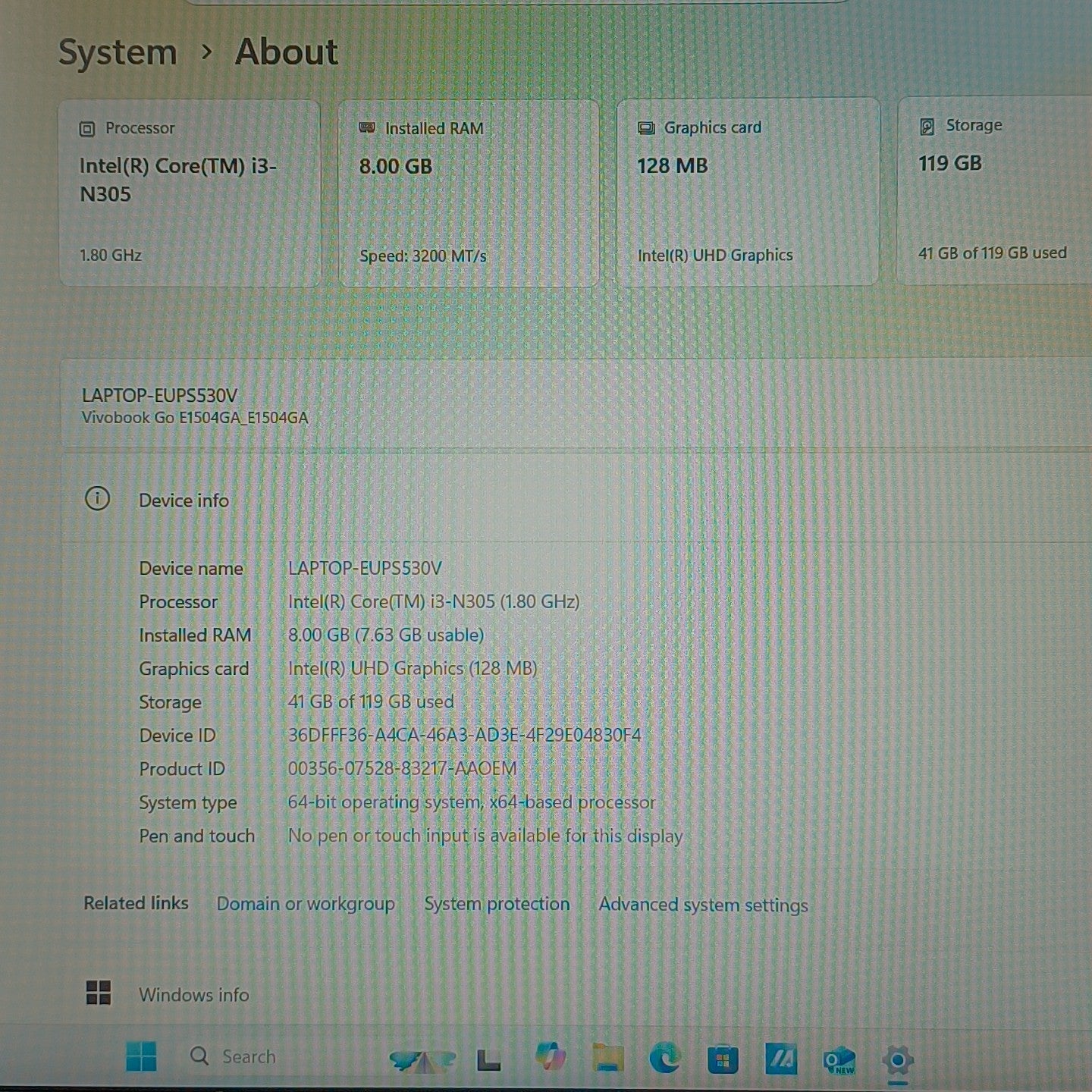Image resolution: width=1092 pixels, height=1092 pixels.
Task: Select the Storage card
Action: pos(994,190)
